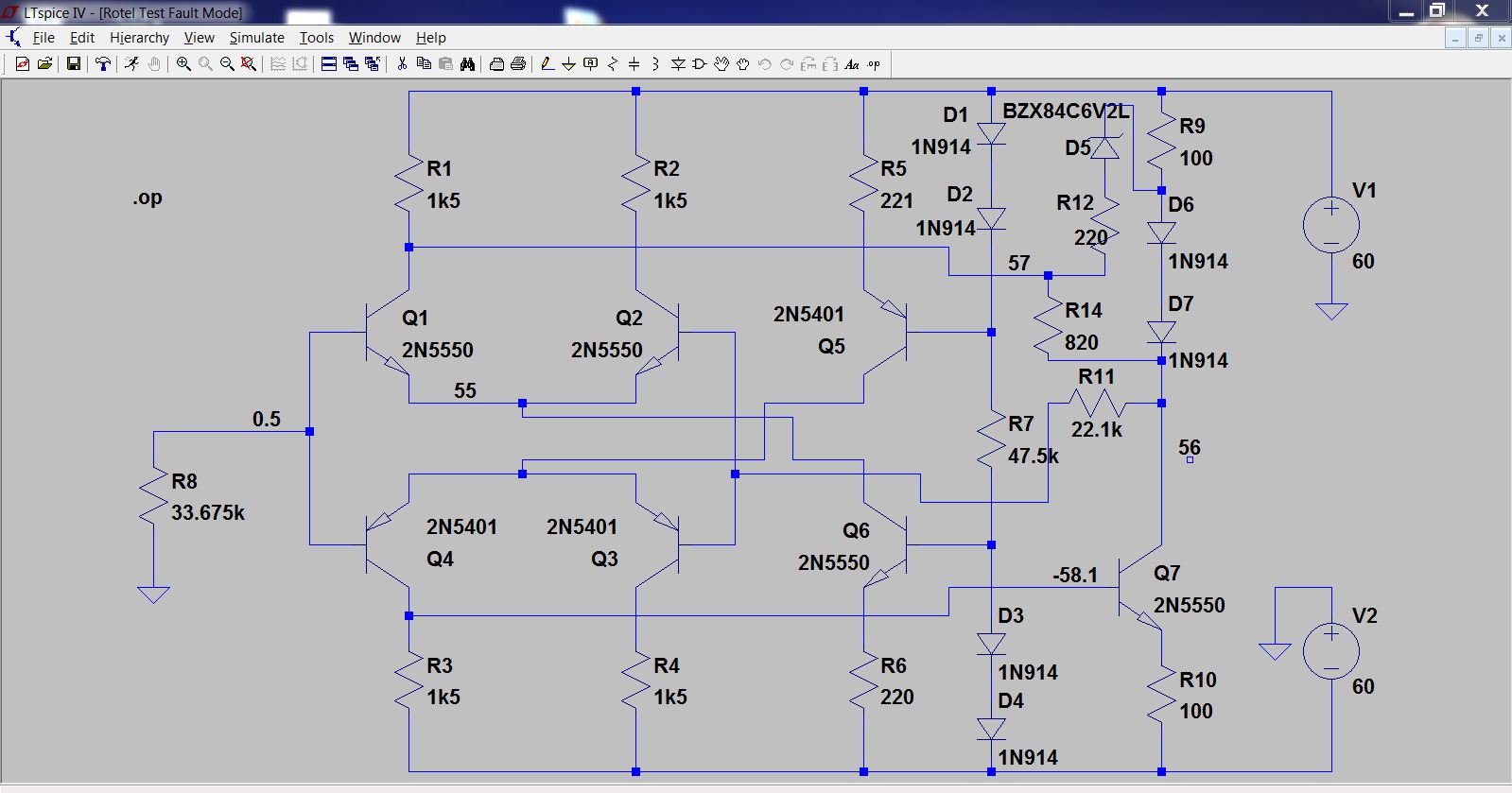
Task: Click the floating net label 56
Action: point(1190,447)
